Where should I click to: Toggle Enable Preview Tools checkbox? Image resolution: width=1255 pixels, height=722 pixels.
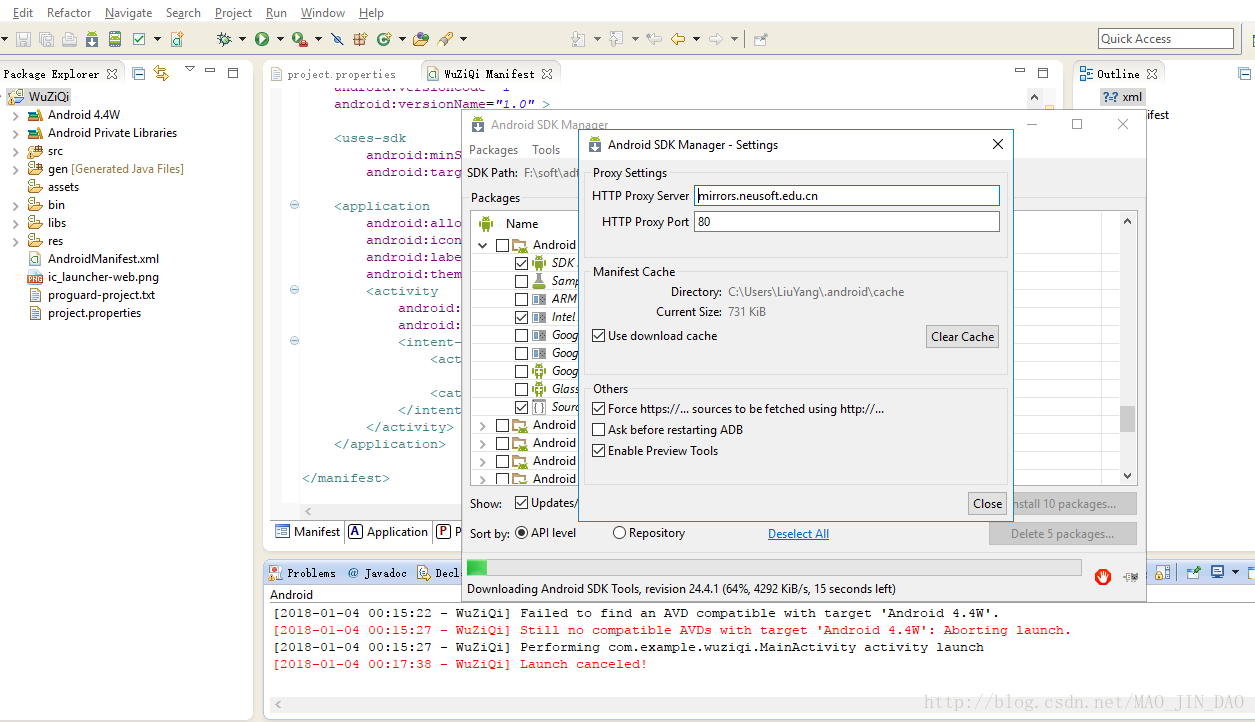pos(599,451)
